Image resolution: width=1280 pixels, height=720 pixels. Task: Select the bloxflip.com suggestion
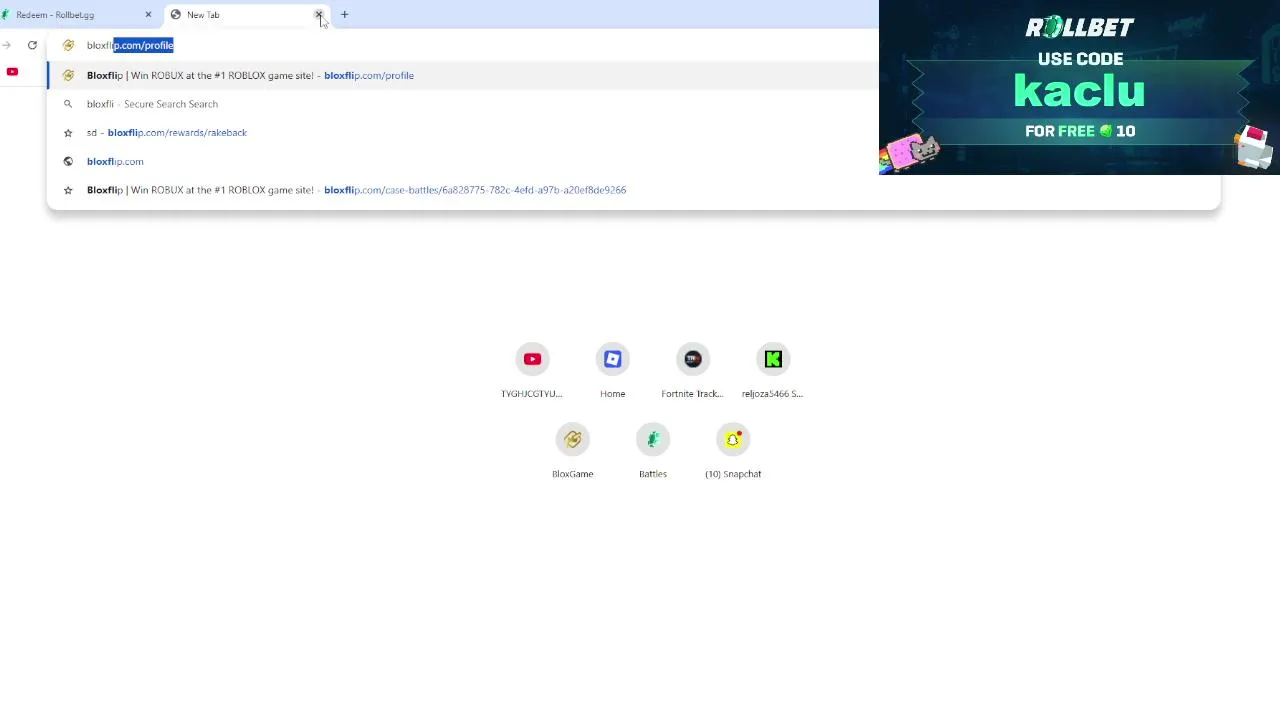pyautogui.click(x=634, y=161)
